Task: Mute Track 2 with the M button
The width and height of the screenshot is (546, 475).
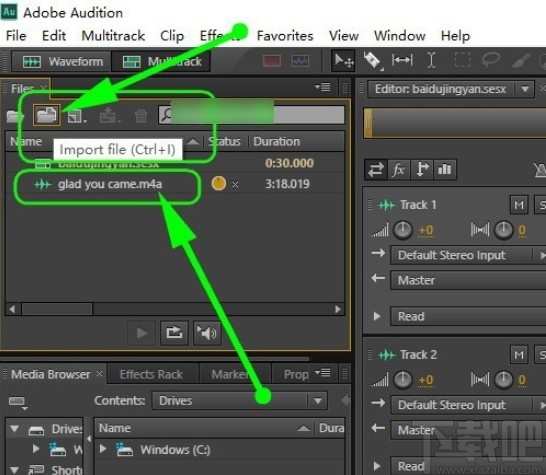Action: 519,355
